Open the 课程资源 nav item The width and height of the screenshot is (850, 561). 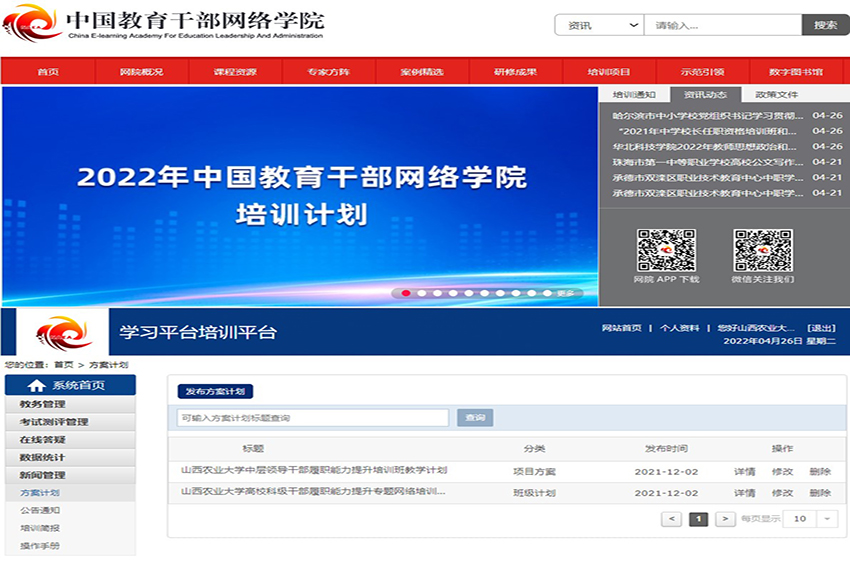click(235, 72)
